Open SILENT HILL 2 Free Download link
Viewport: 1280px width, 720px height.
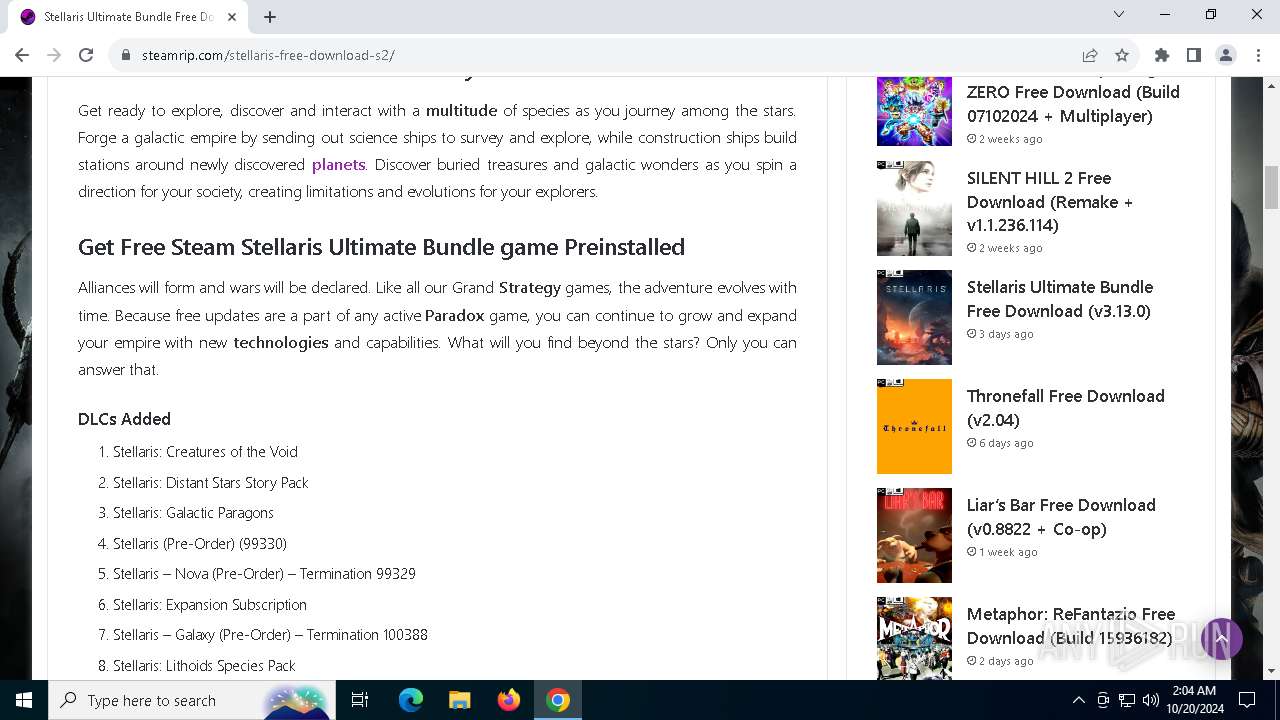click(x=1050, y=201)
